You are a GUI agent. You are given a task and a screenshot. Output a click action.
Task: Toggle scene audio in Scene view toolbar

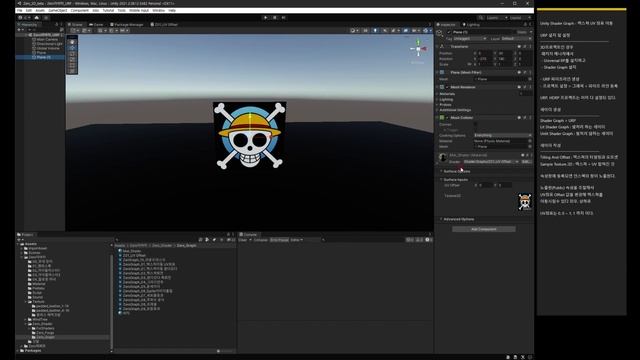(384, 30)
